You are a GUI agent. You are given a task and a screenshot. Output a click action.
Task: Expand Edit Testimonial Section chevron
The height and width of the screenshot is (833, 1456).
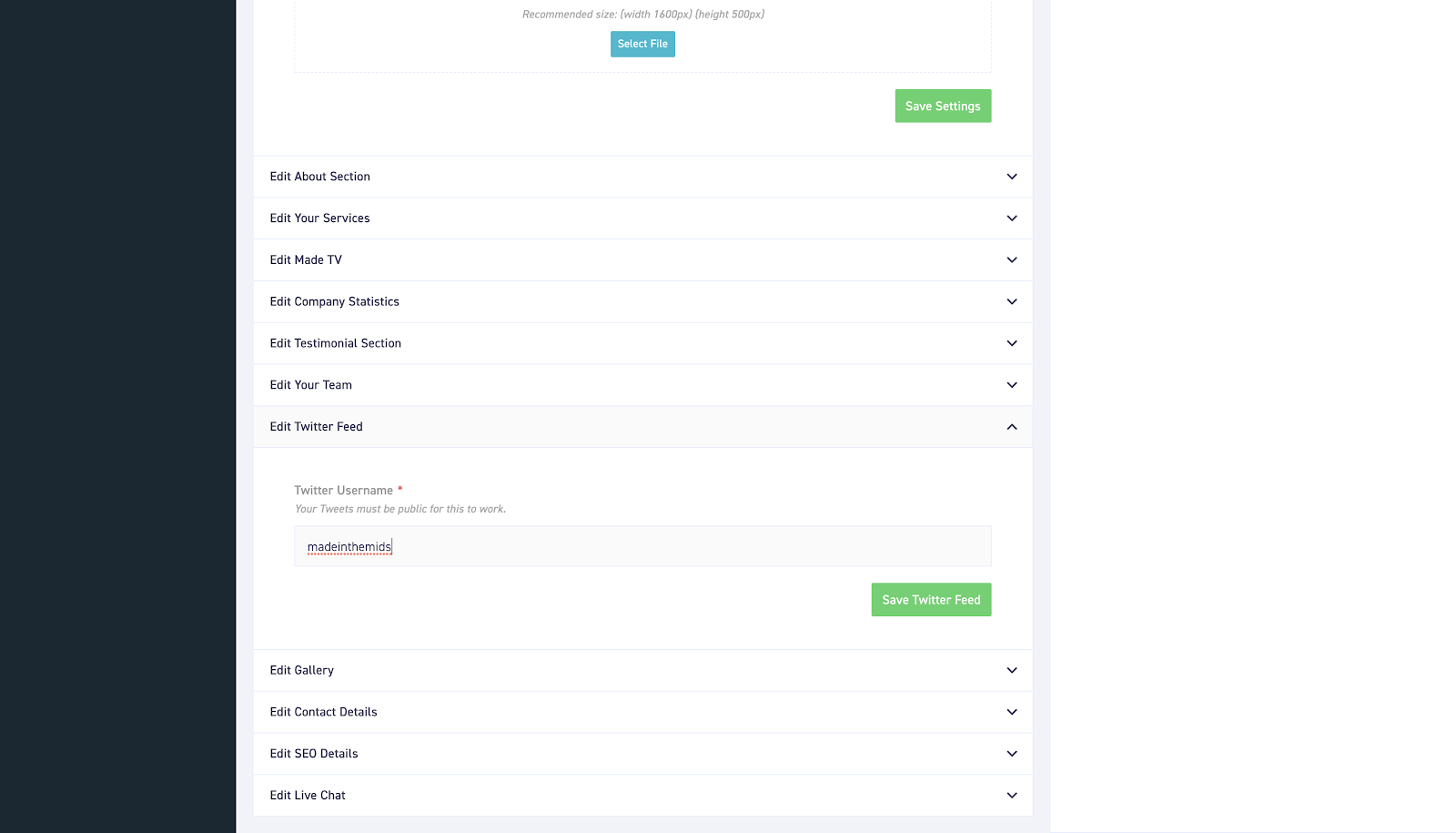[x=1012, y=343]
